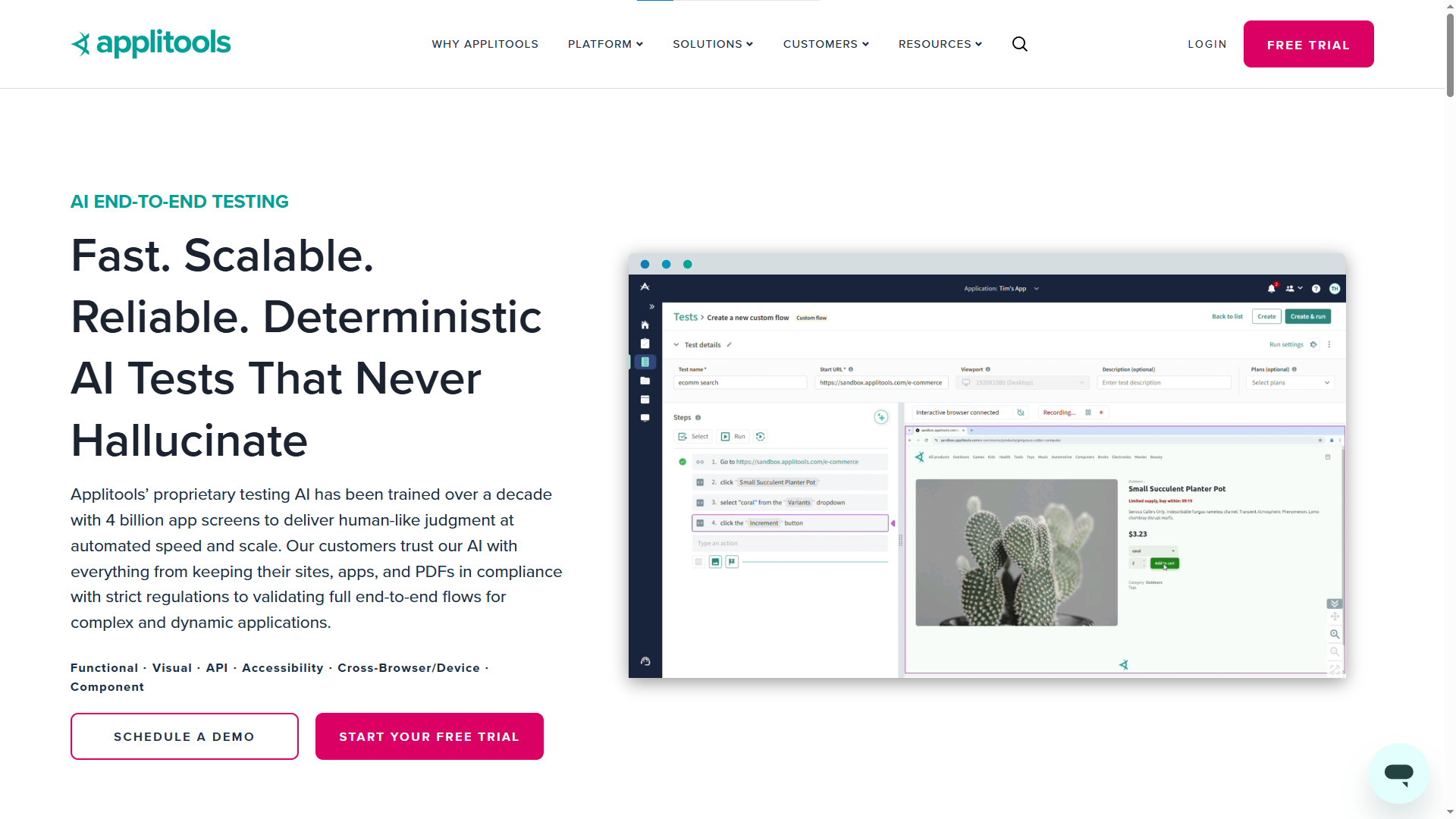
Task: Click the calendar icon in demo sidebar
Action: click(645, 400)
